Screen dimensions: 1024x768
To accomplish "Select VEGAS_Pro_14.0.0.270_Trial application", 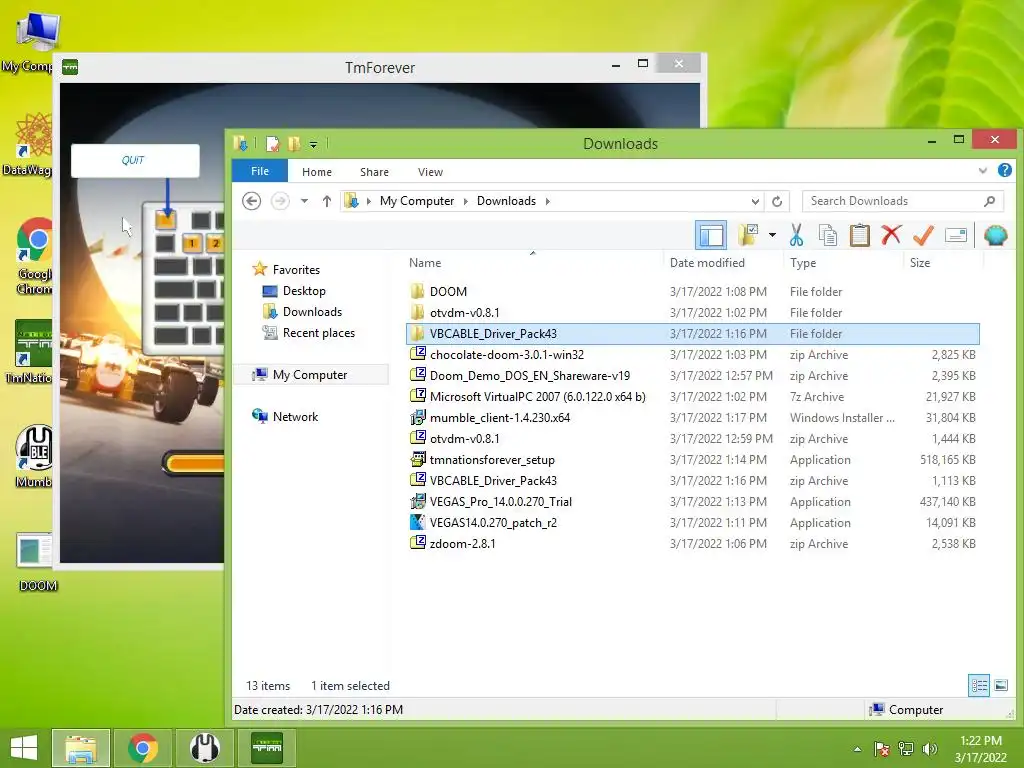I will click(x=692, y=502).
